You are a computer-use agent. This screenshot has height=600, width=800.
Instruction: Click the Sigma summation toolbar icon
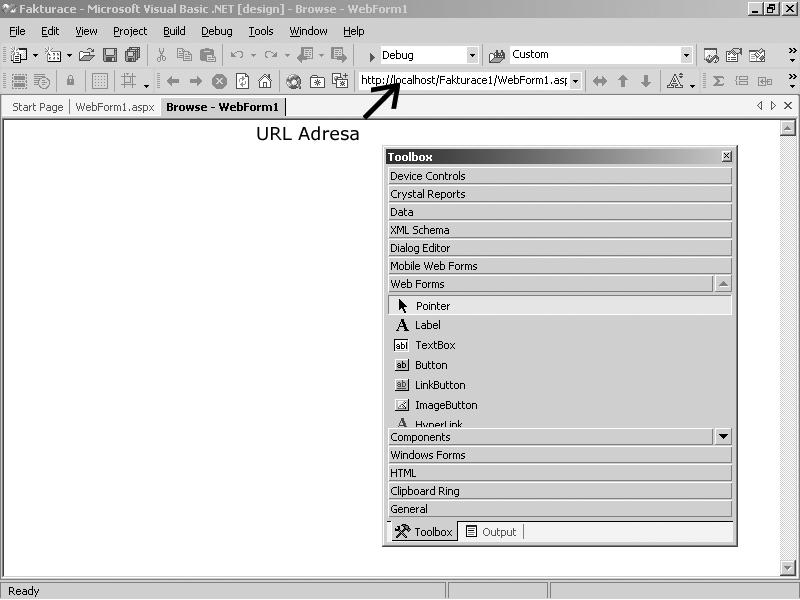click(718, 81)
